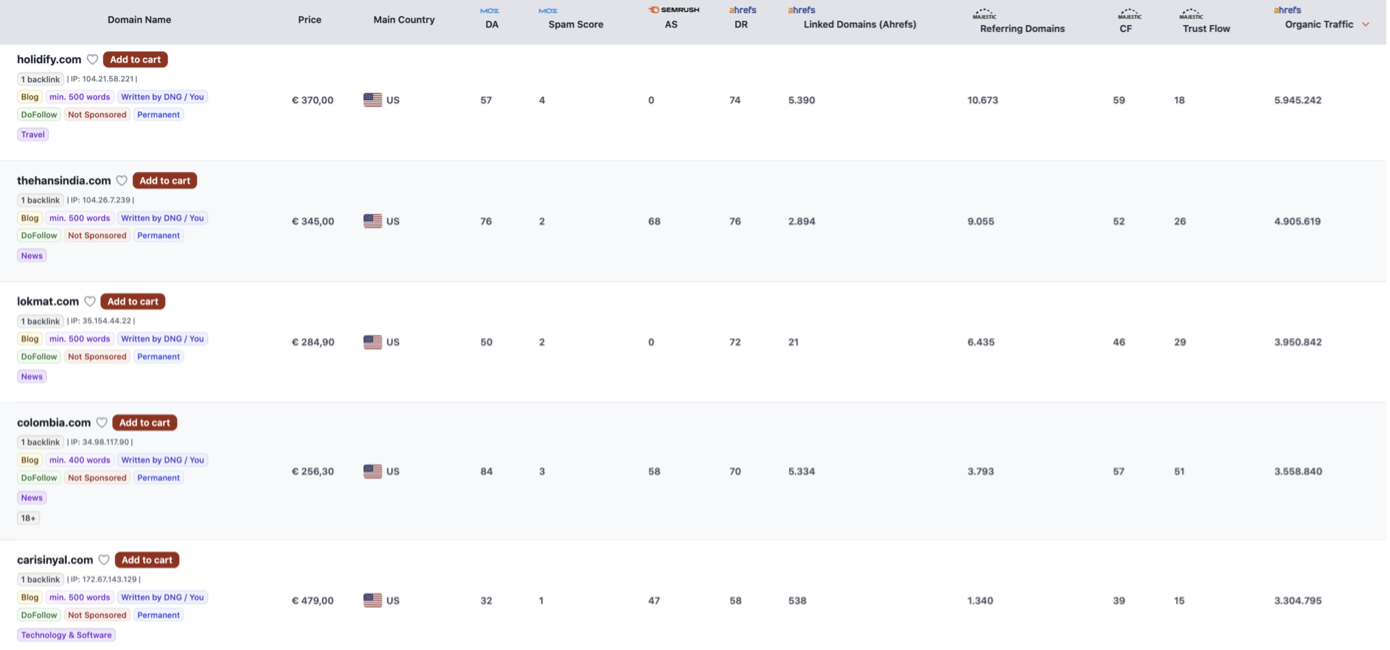Click heart icon beside thehansindia.com
Viewport: 1390px width, 650px height.
tap(122, 181)
